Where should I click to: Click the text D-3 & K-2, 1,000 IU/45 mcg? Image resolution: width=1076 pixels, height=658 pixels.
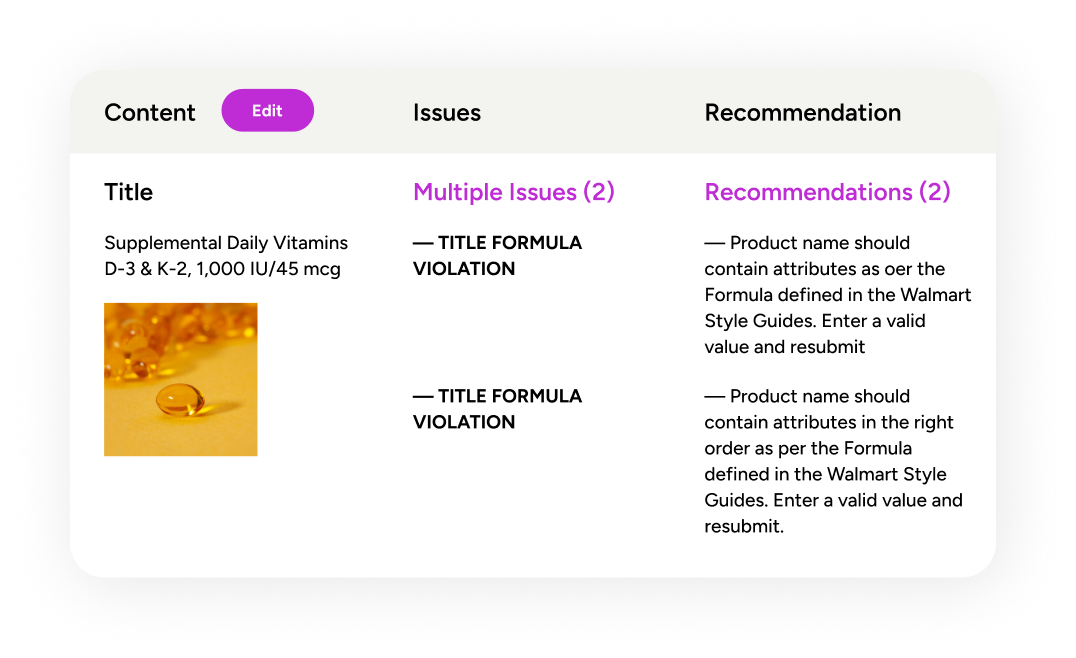pos(222,269)
